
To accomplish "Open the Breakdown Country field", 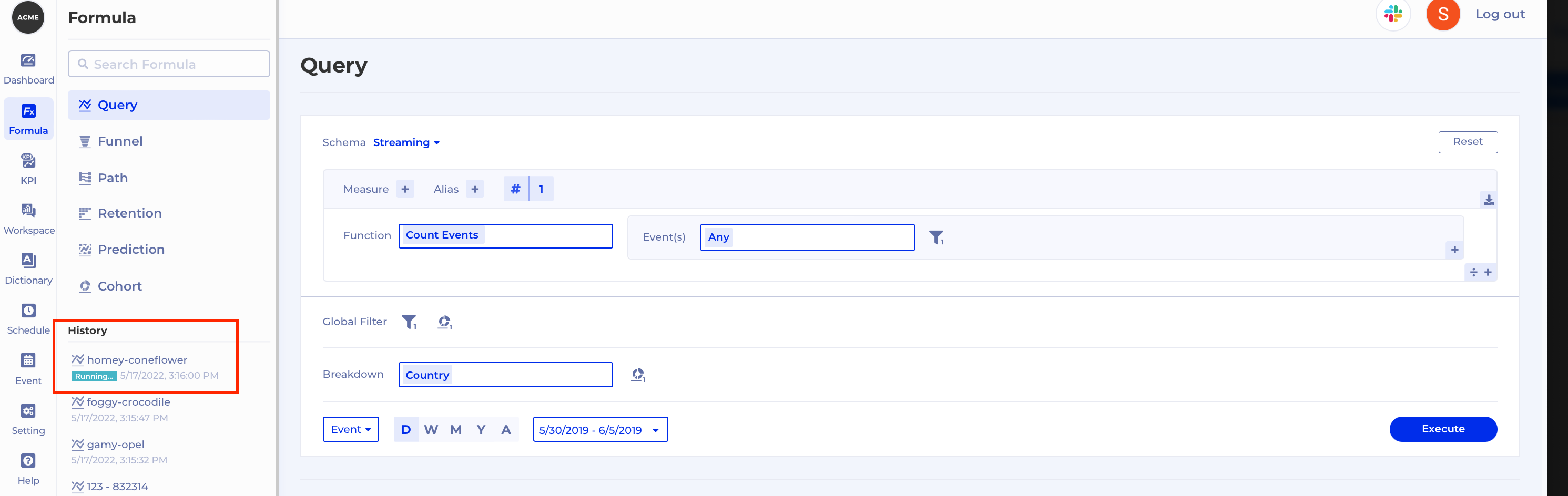I will [505, 374].
